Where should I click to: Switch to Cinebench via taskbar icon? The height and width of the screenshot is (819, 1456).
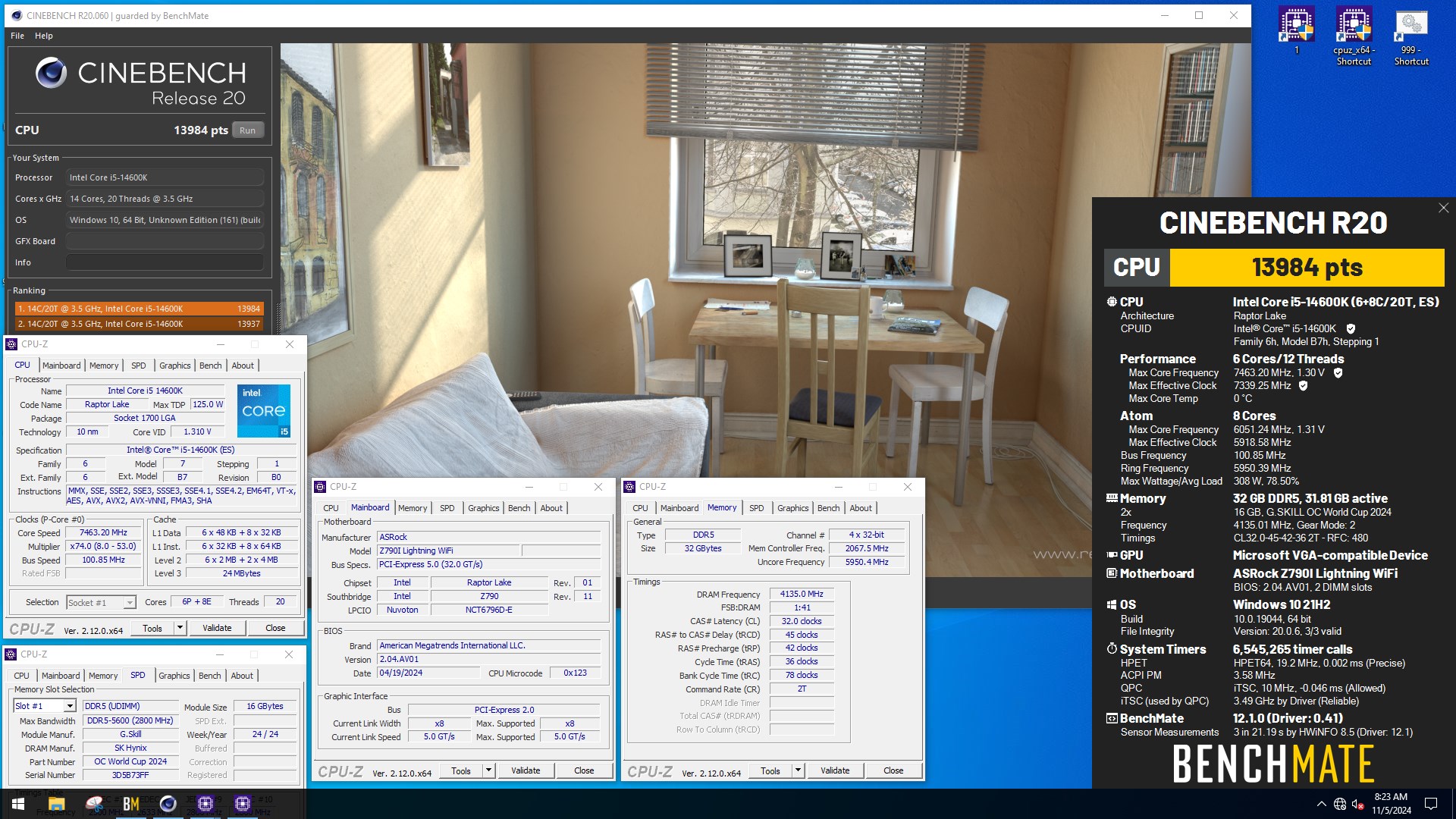click(168, 804)
